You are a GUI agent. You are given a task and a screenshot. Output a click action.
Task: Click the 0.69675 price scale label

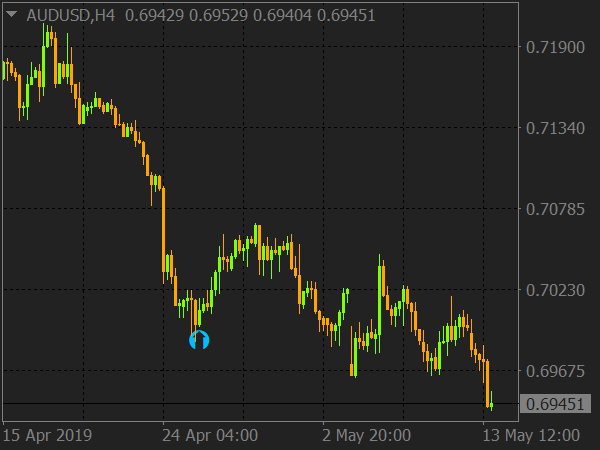(555, 371)
